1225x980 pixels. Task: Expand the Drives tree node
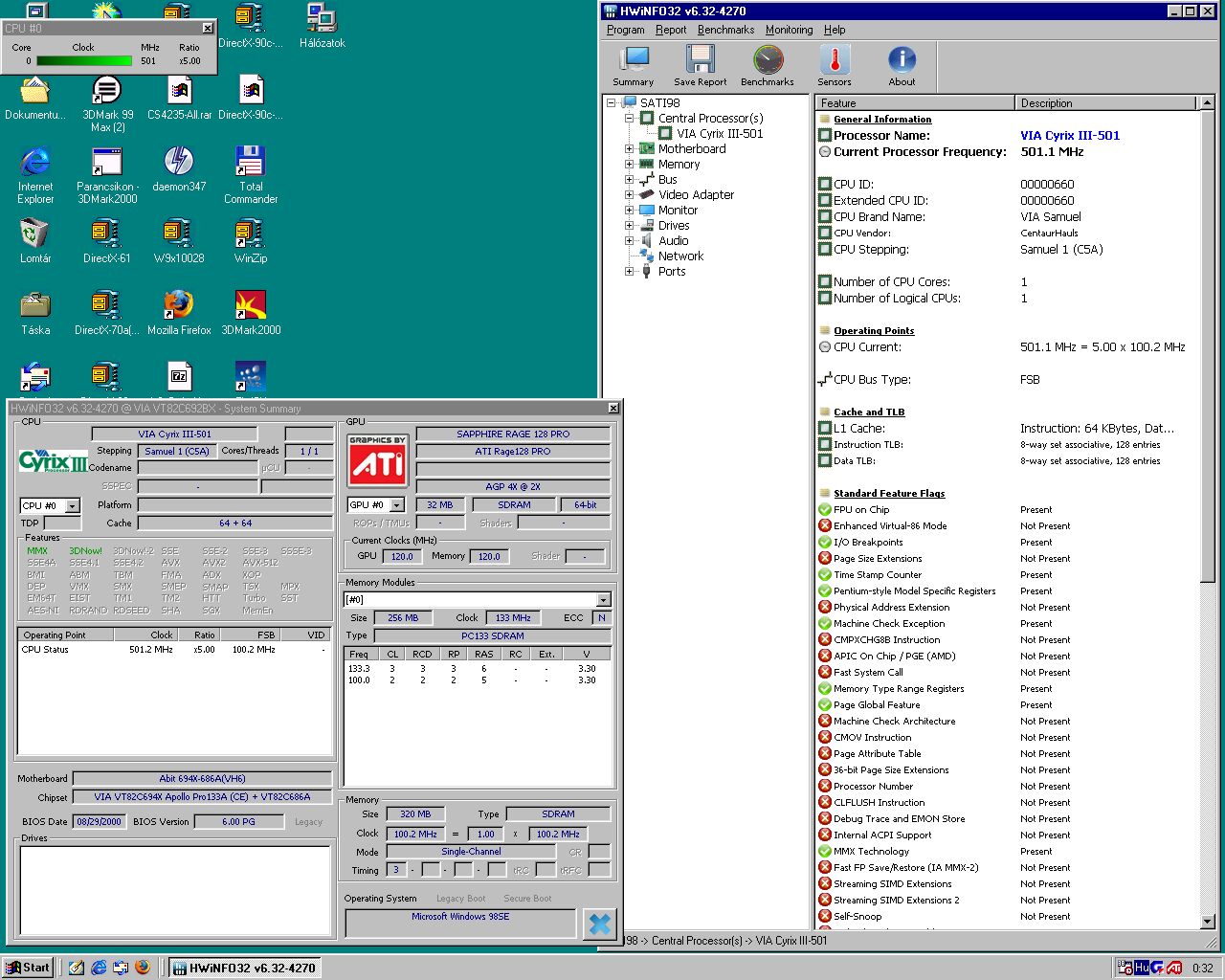coord(630,226)
